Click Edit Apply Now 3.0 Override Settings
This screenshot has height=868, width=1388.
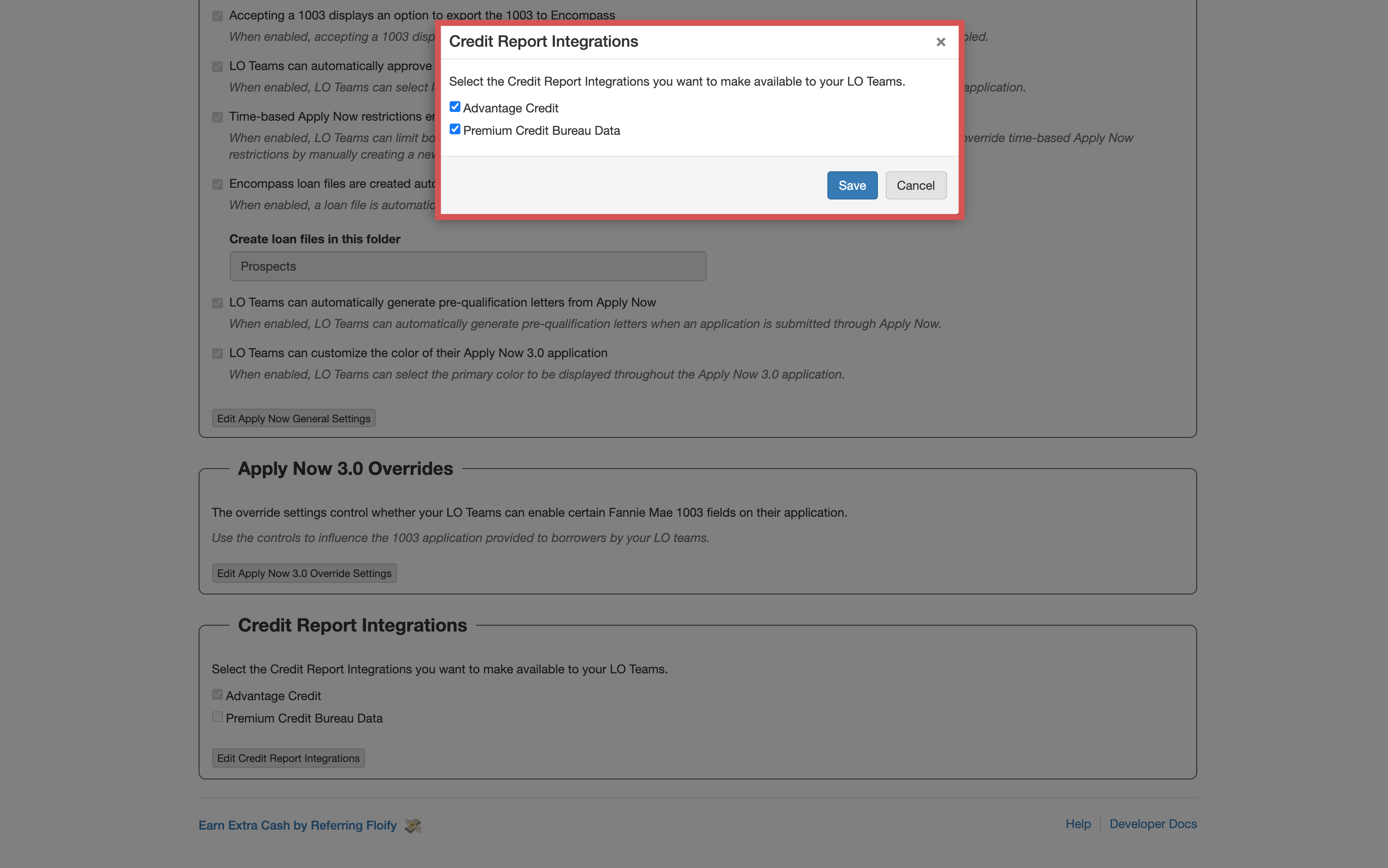click(304, 574)
